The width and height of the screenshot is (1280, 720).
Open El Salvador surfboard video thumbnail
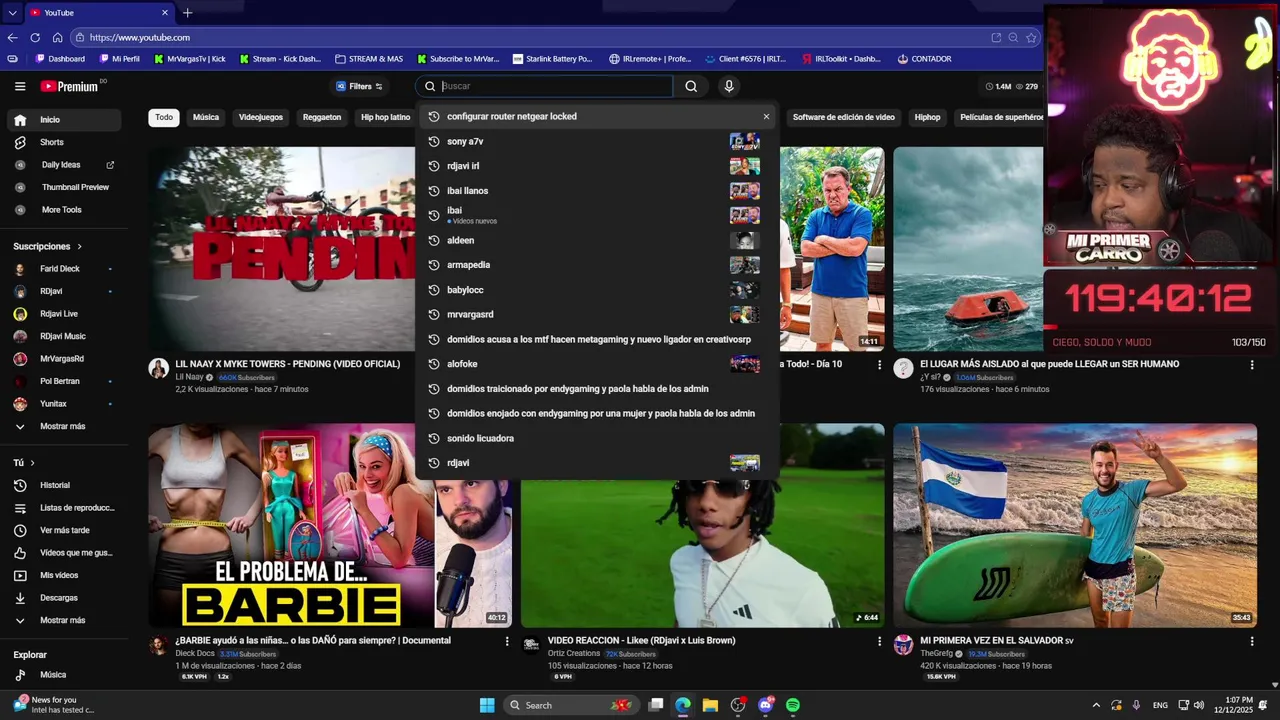(x=1075, y=526)
